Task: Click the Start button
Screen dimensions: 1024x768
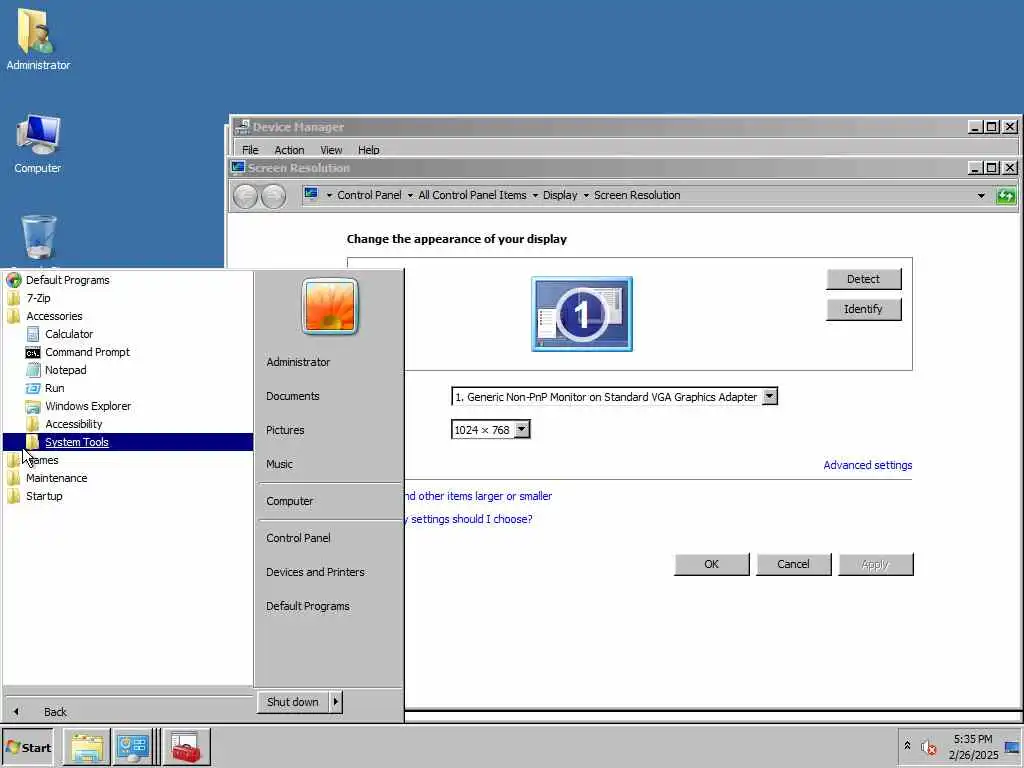Action: pos(28,747)
